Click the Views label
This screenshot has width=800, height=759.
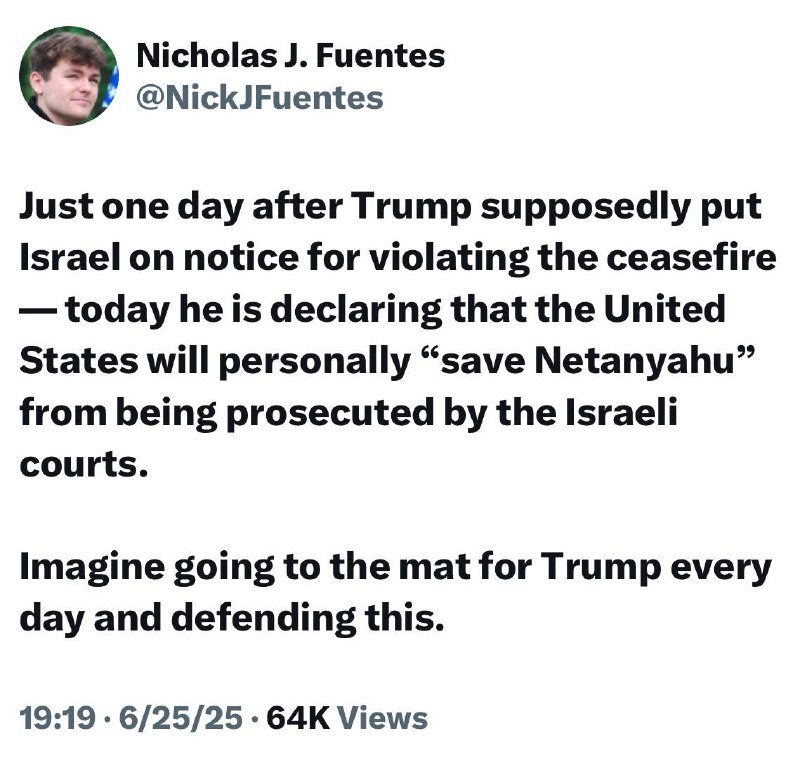(x=383, y=718)
